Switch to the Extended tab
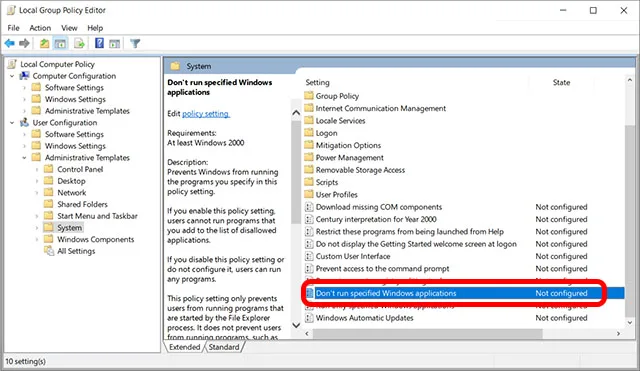This screenshot has height=371, width=640. click(184, 347)
